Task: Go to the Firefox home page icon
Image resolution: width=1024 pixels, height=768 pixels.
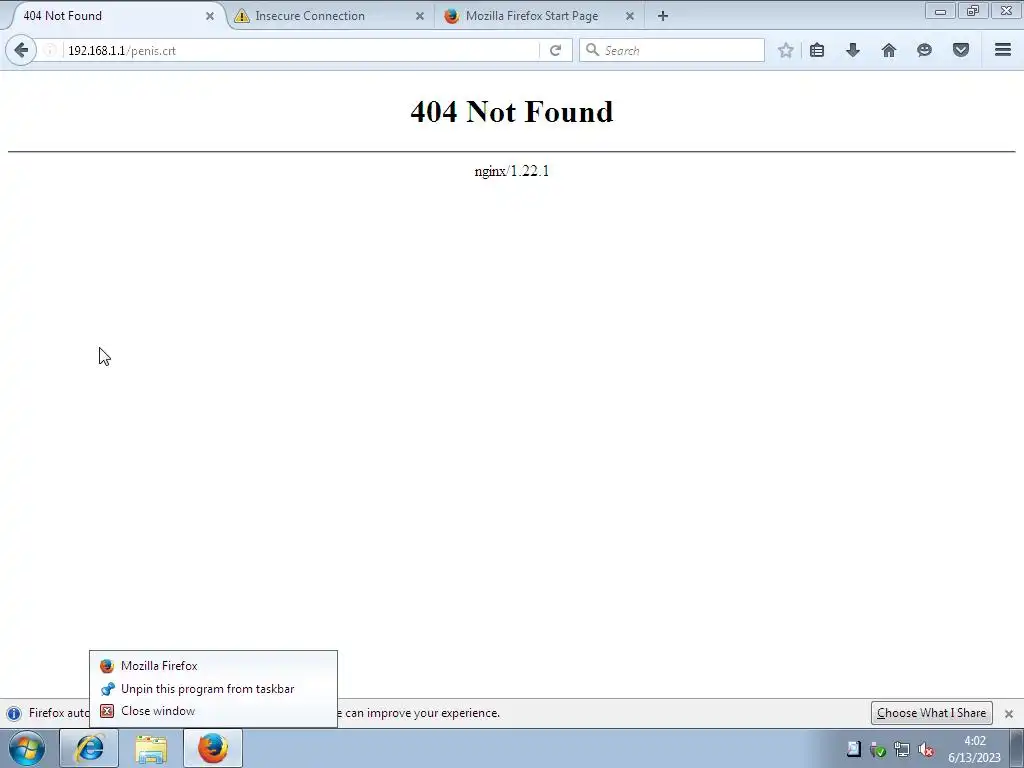Action: point(889,50)
